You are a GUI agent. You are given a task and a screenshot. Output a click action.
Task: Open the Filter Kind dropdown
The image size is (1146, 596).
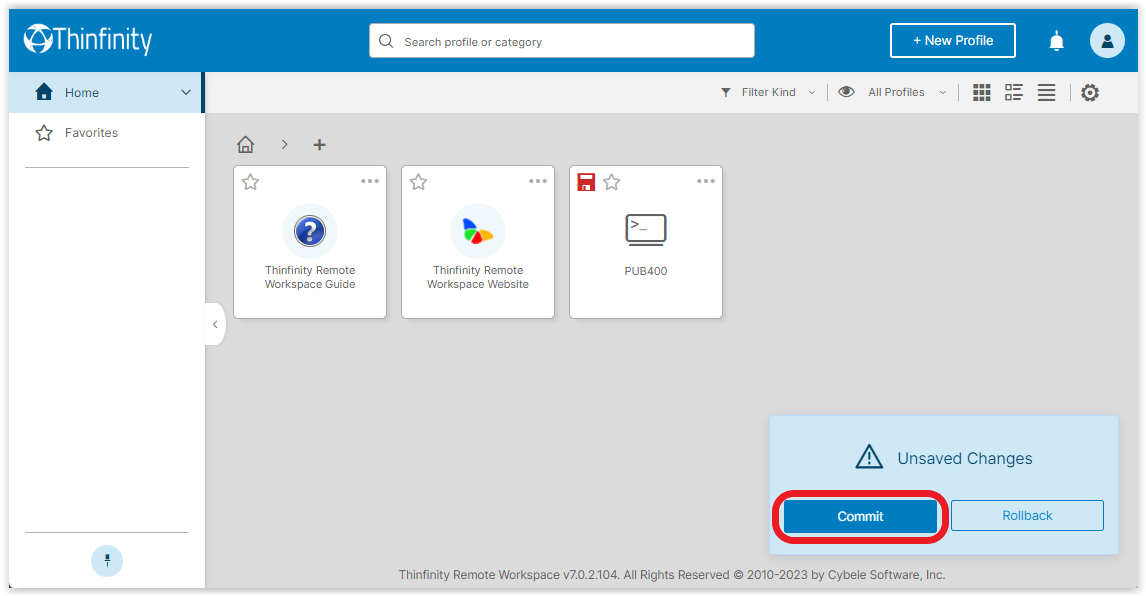pyautogui.click(x=768, y=92)
